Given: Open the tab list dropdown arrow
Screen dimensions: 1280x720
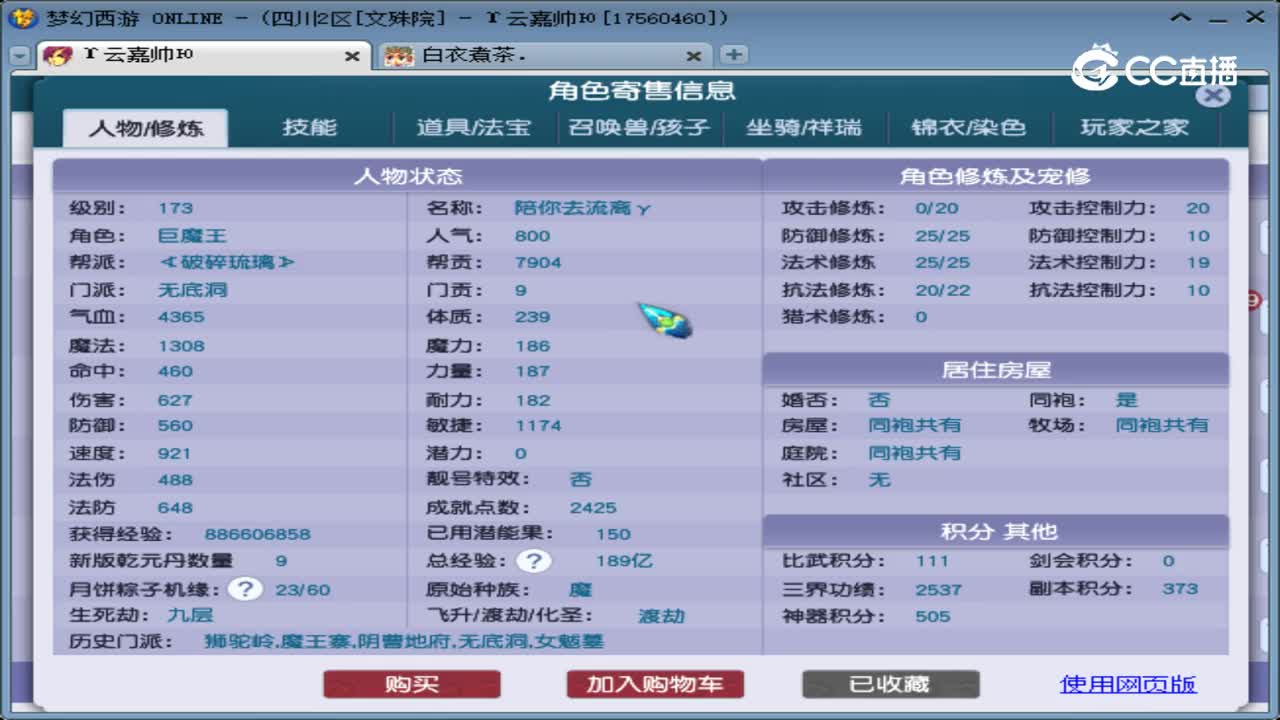Looking at the screenshot, I should pyautogui.click(x=19, y=57).
